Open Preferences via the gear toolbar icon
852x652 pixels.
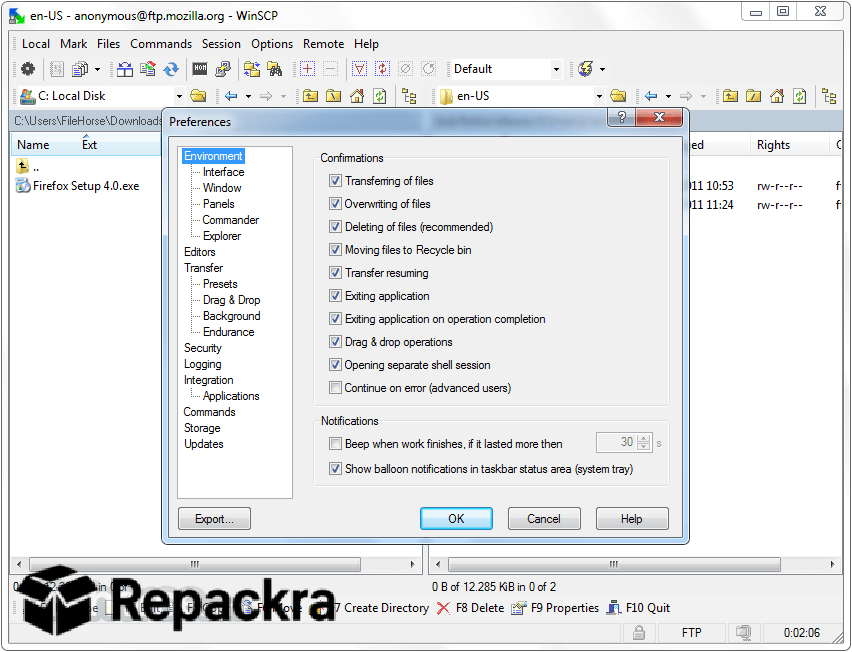(28, 69)
